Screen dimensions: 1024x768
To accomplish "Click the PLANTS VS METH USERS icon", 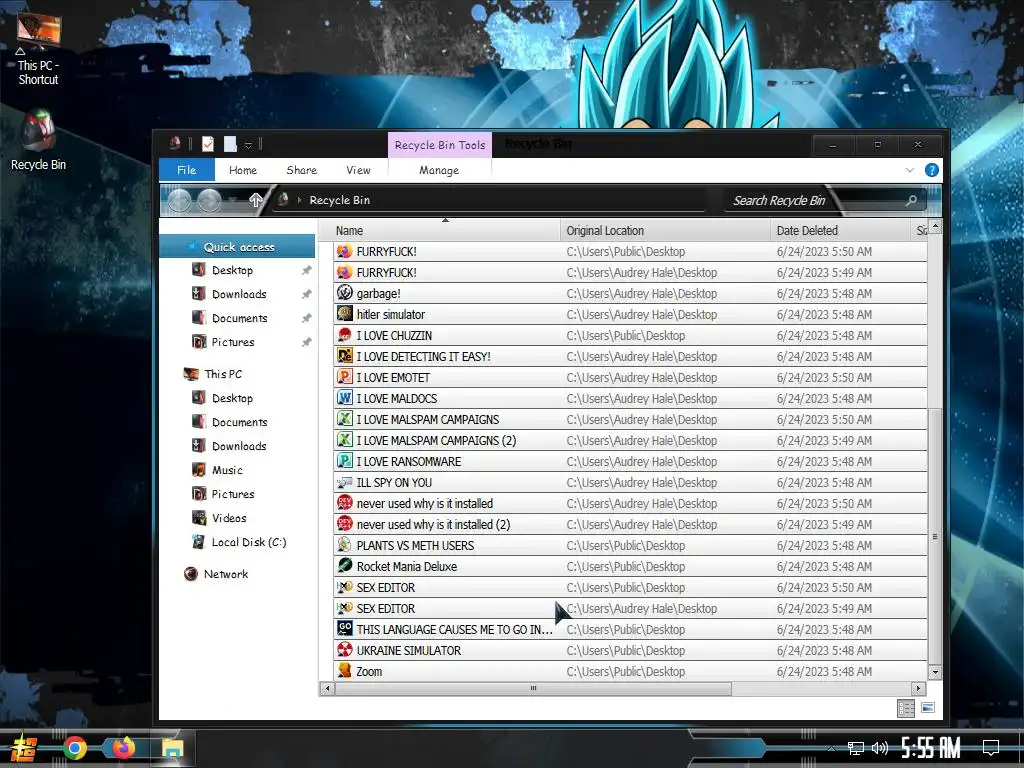I will click(345, 545).
